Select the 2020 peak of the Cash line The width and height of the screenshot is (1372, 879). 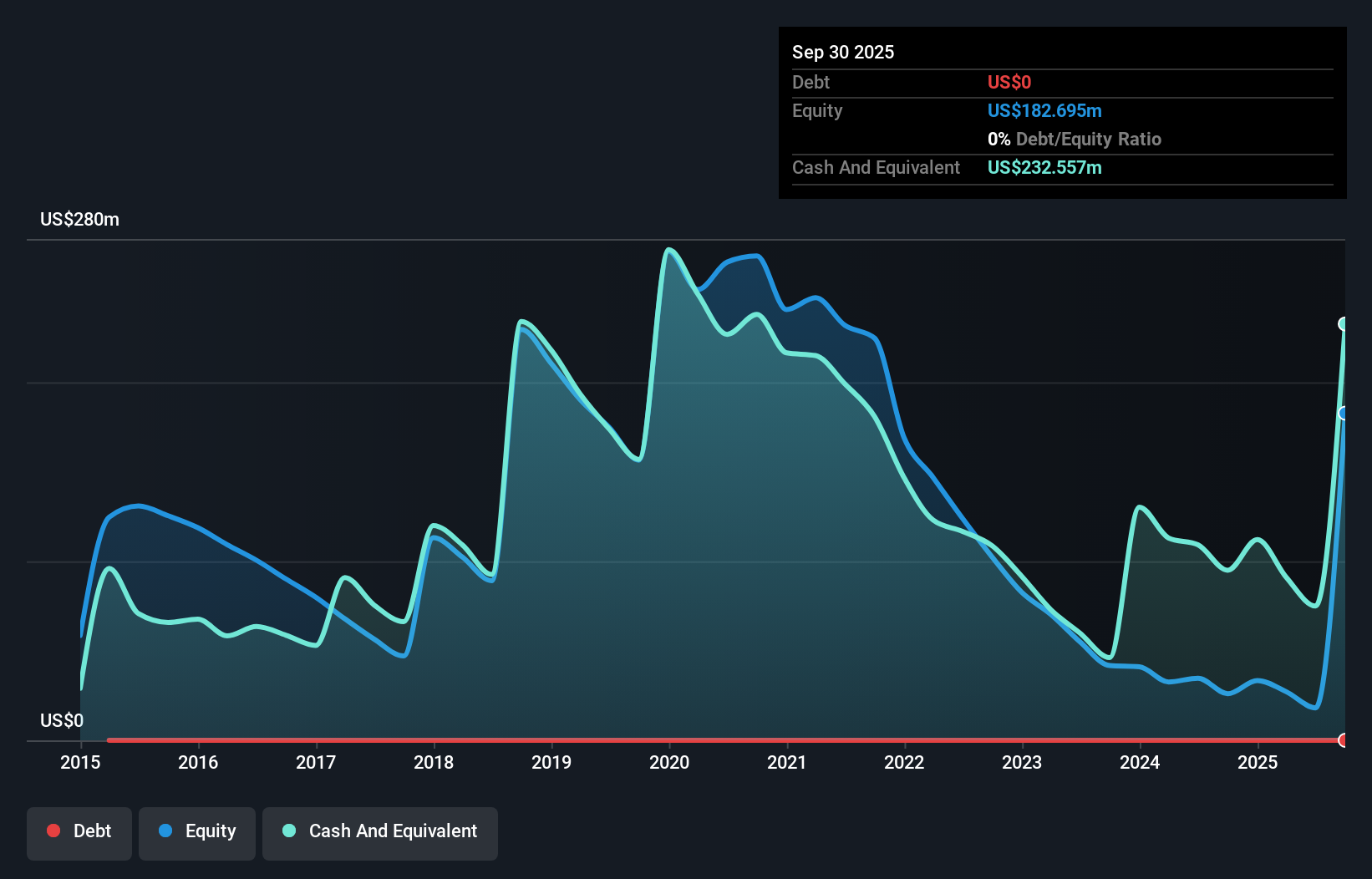pos(668,249)
